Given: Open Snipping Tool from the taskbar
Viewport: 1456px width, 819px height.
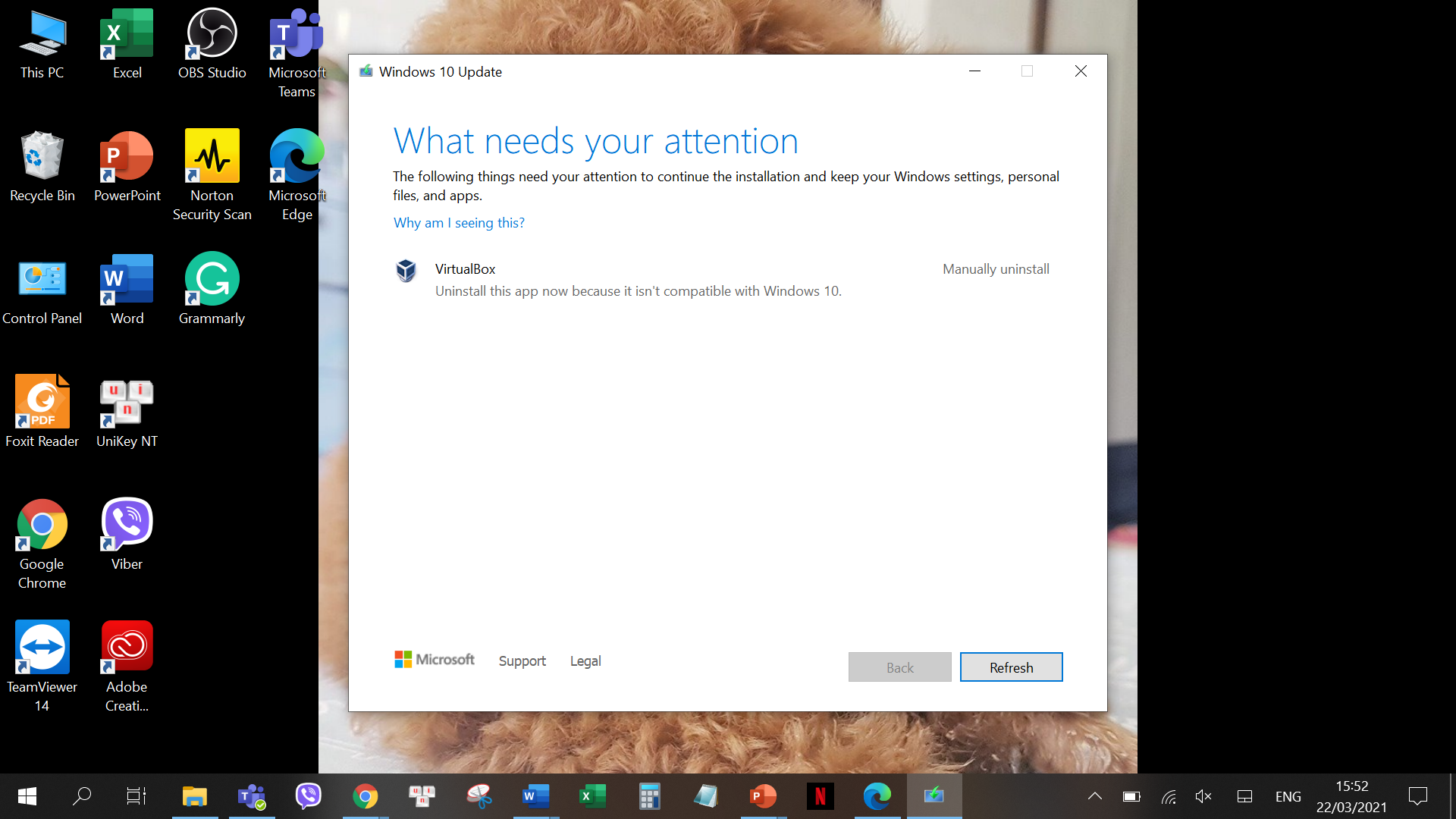Looking at the screenshot, I should pyautogui.click(x=479, y=796).
